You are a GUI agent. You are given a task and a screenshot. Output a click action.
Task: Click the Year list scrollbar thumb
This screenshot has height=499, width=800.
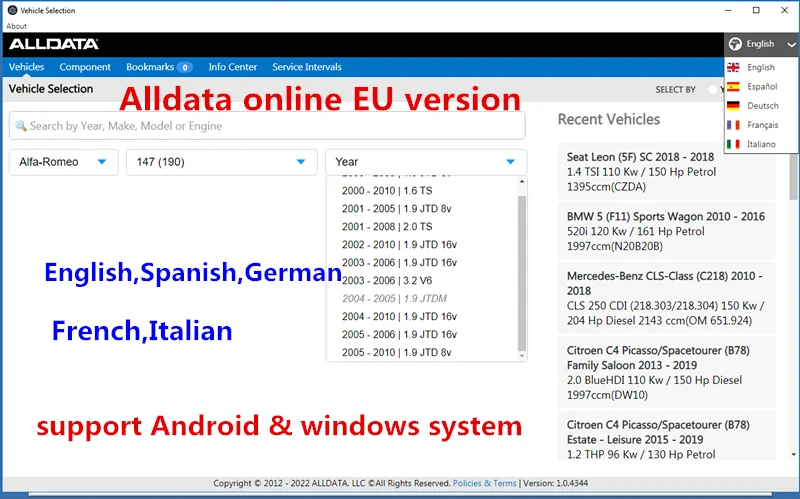(521, 273)
